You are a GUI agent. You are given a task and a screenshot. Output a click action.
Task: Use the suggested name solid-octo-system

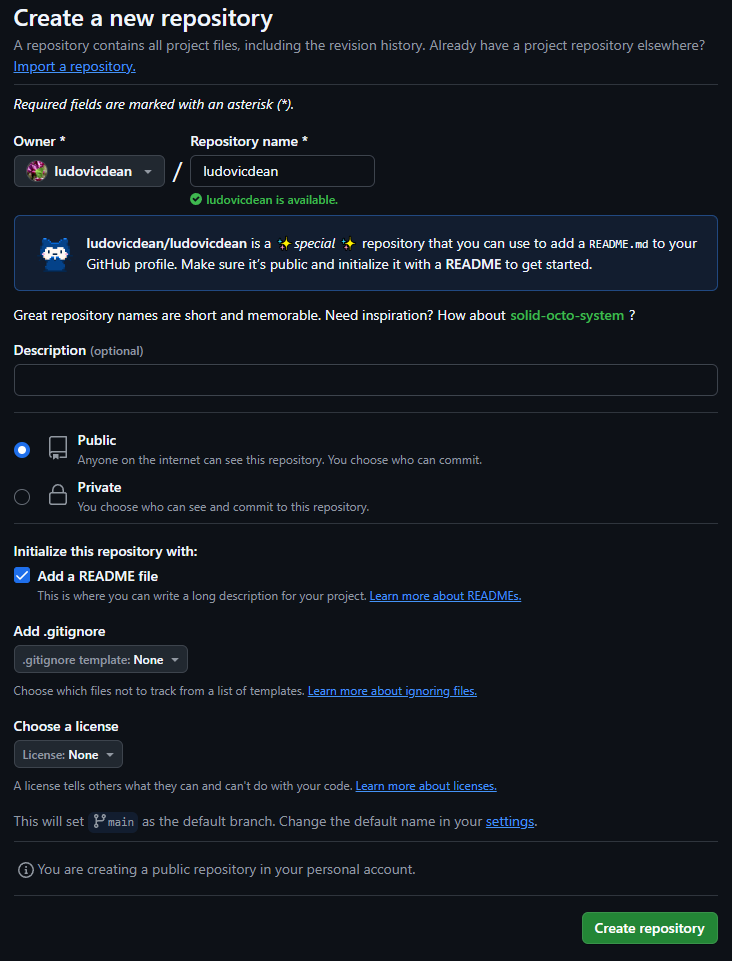tap(567, 315)
